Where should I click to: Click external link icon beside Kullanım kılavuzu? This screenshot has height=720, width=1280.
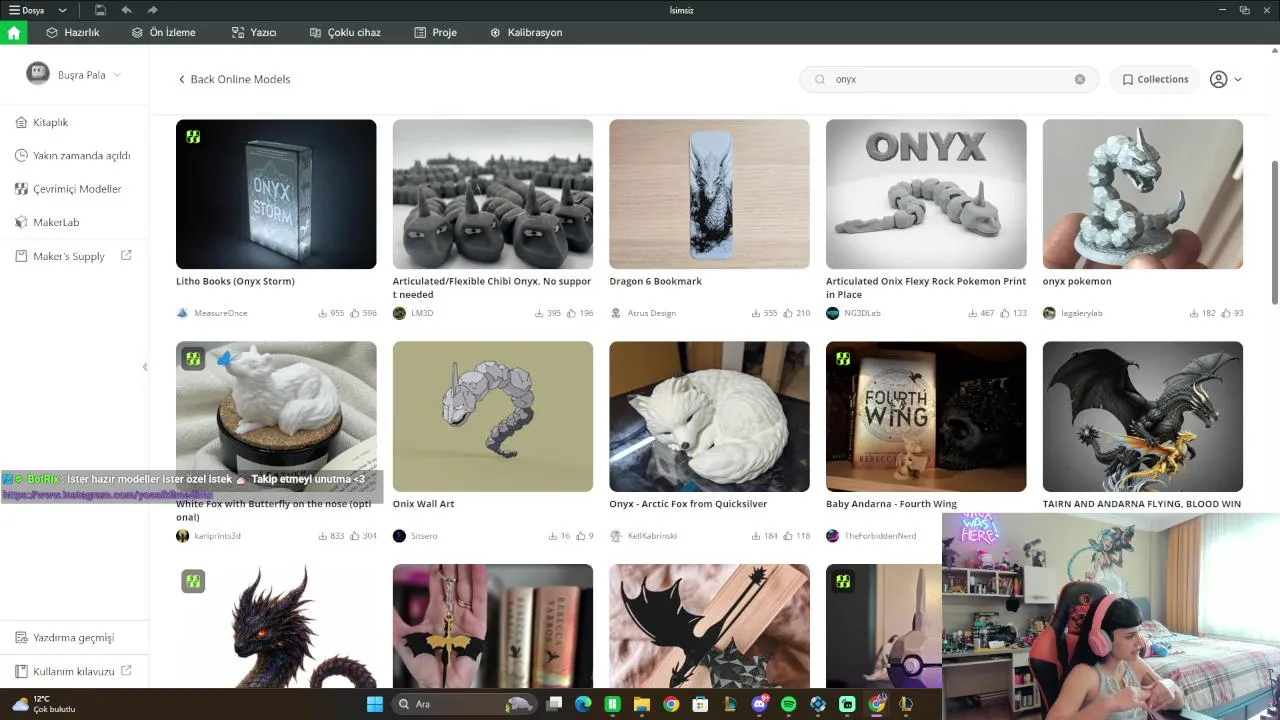(x=126, y=671)
